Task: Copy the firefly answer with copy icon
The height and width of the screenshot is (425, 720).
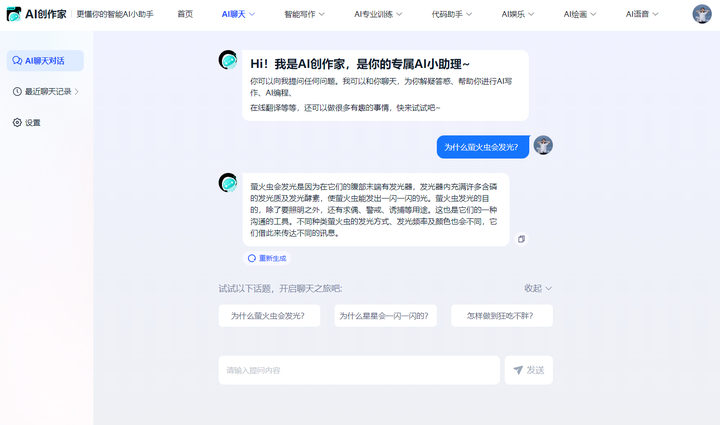Action: [x=521, y=239]
